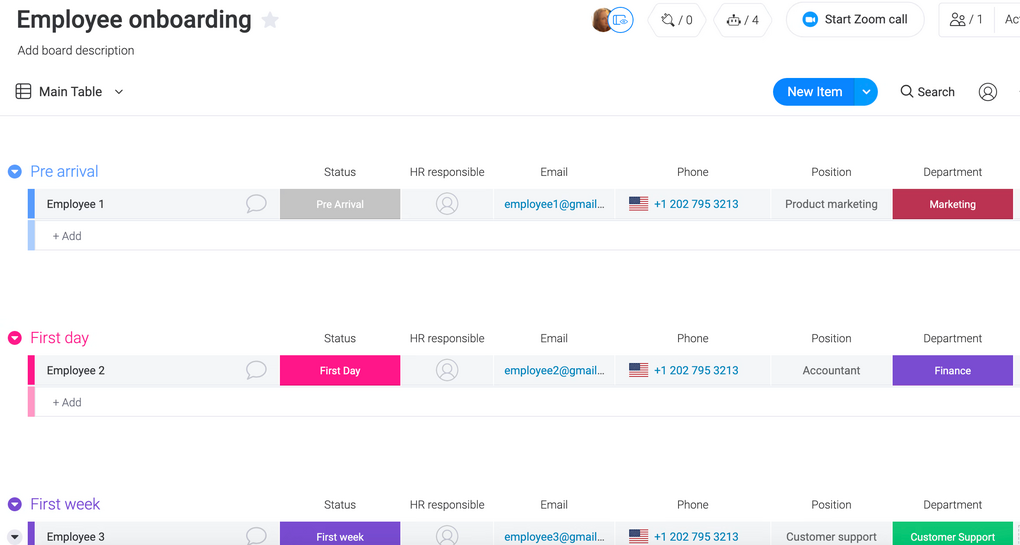
Task: Change Employee 3 First week status
Action: (340, 534)
